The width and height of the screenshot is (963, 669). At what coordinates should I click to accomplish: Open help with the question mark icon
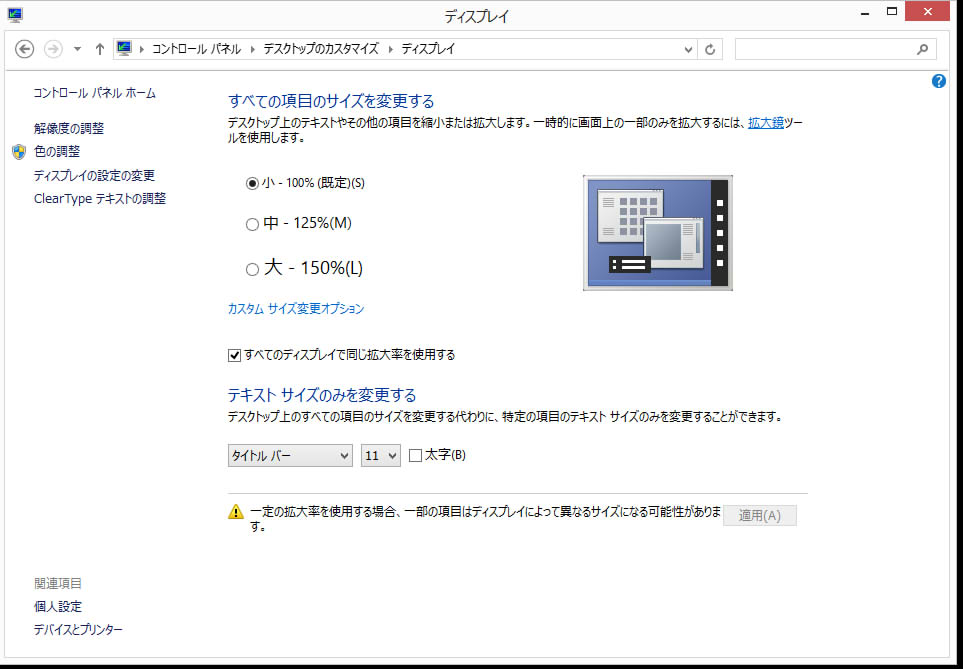(x=938, y=81)
